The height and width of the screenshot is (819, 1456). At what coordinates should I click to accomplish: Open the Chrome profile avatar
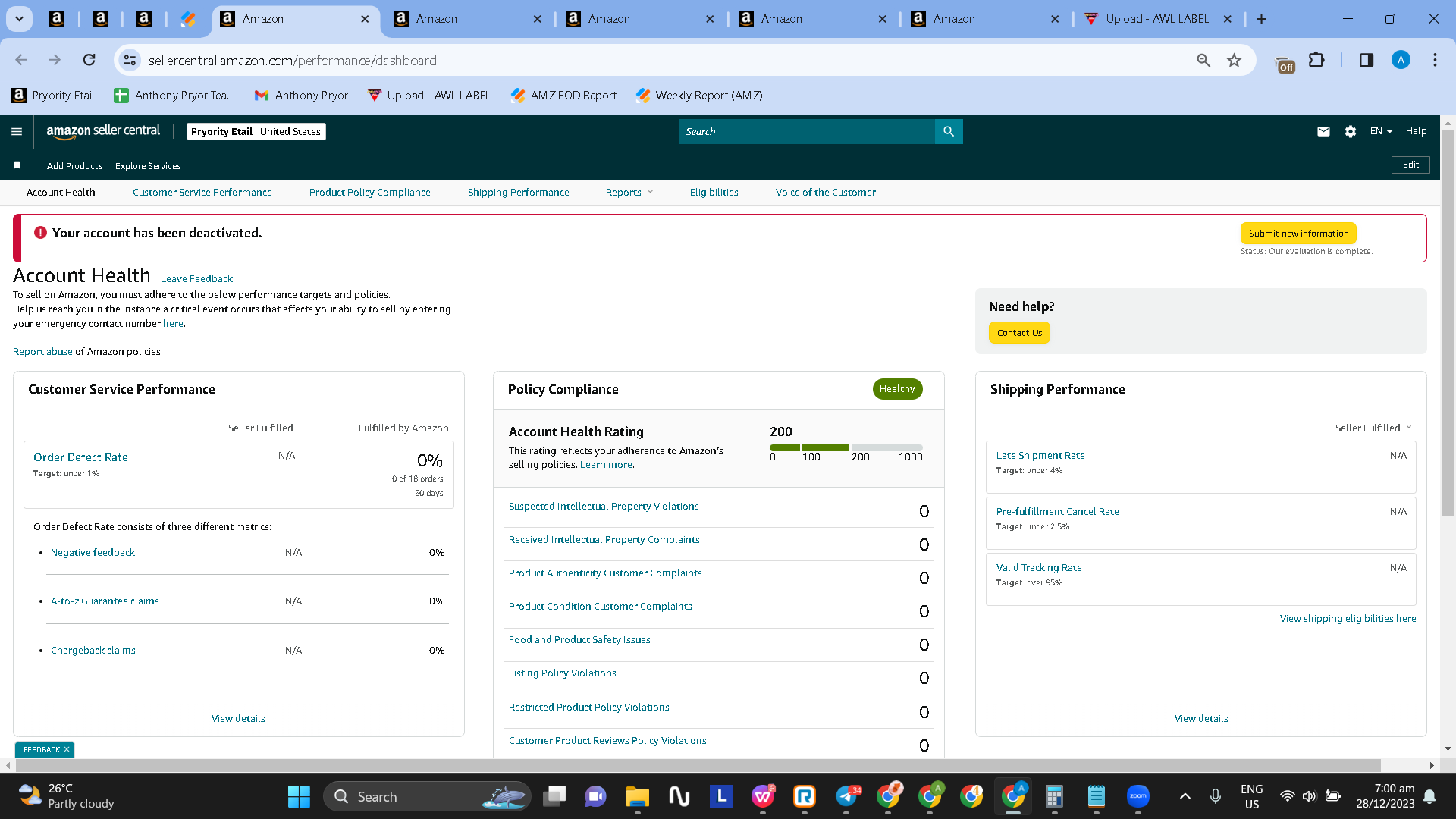coord(1401,60)
